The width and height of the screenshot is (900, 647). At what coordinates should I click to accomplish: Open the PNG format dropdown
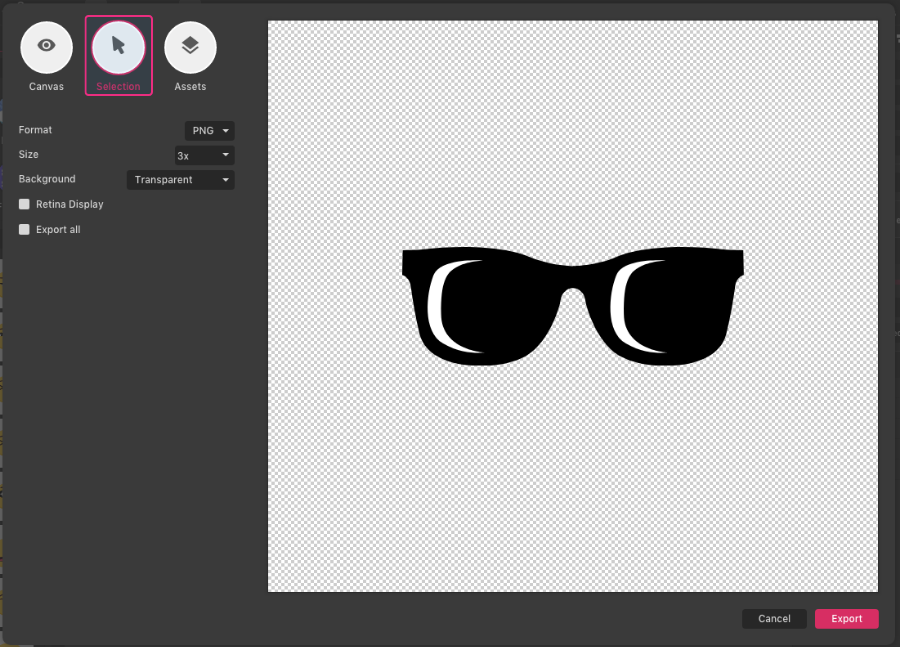209,131
